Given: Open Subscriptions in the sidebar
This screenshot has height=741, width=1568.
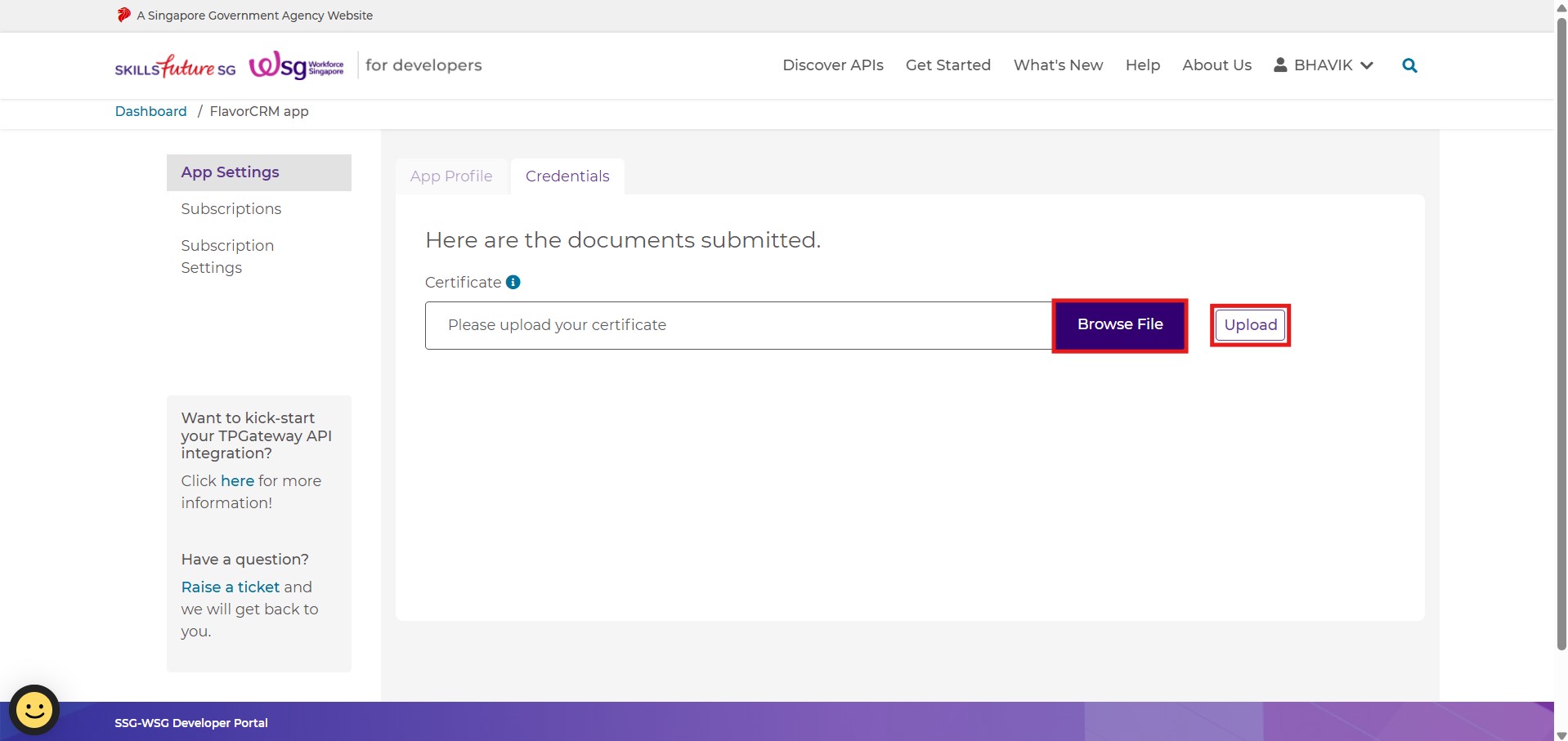Looking at the screenshot, I should [231, 209].
